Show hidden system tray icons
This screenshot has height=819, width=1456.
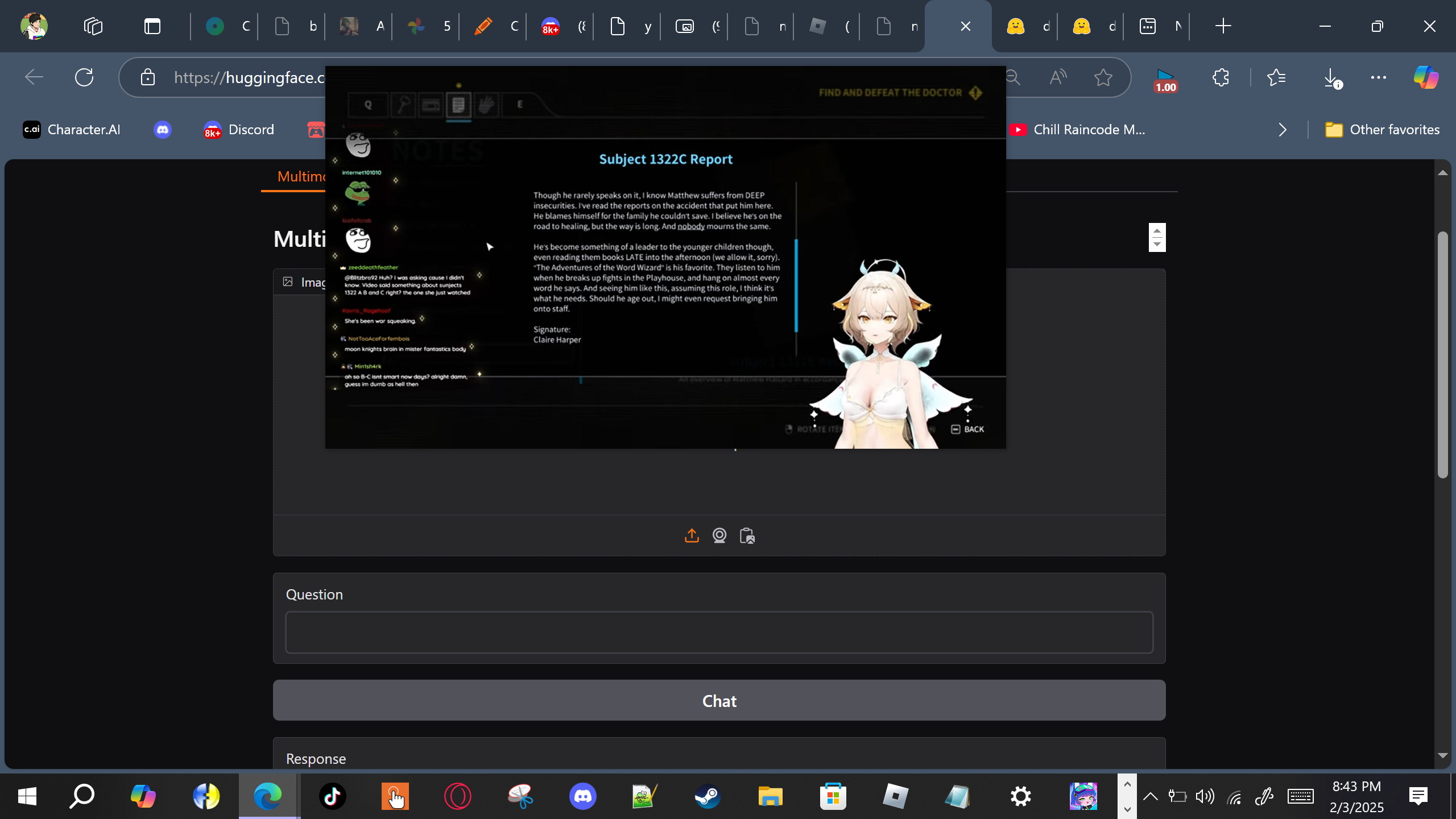coord(1150,796)
